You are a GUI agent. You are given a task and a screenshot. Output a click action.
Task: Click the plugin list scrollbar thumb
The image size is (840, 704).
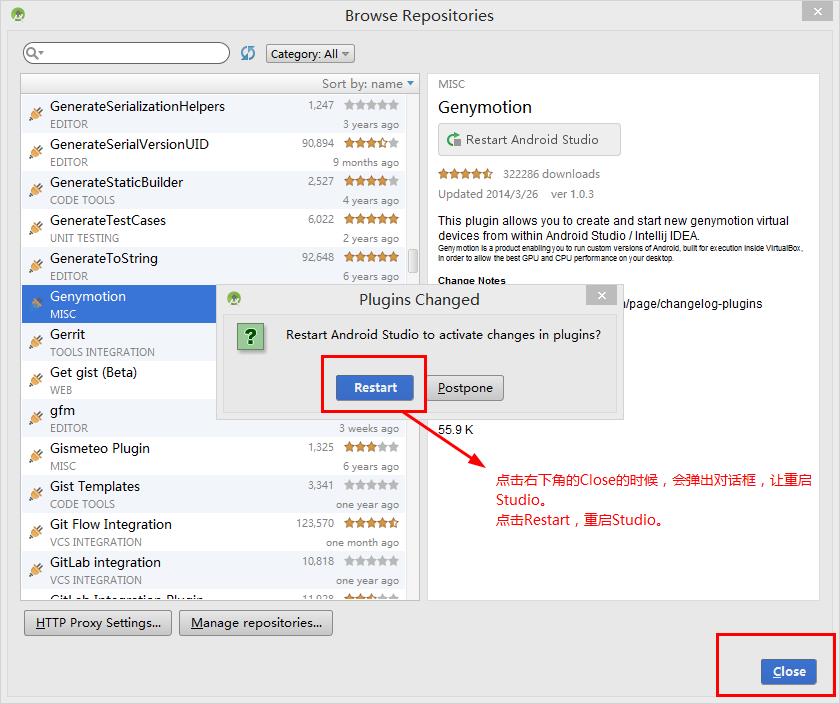click(412, 261)
